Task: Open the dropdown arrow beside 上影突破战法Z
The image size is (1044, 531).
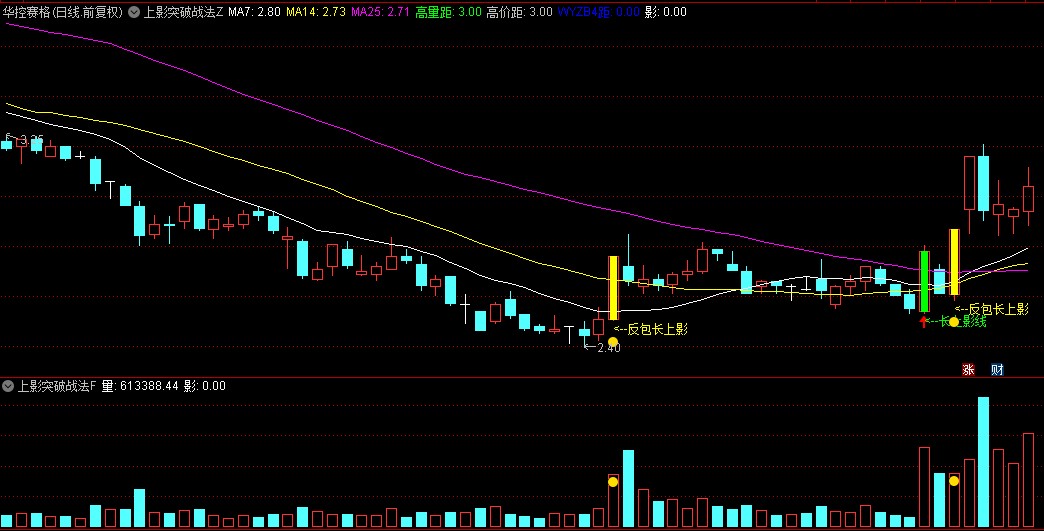Action: [x=134, y=12]
